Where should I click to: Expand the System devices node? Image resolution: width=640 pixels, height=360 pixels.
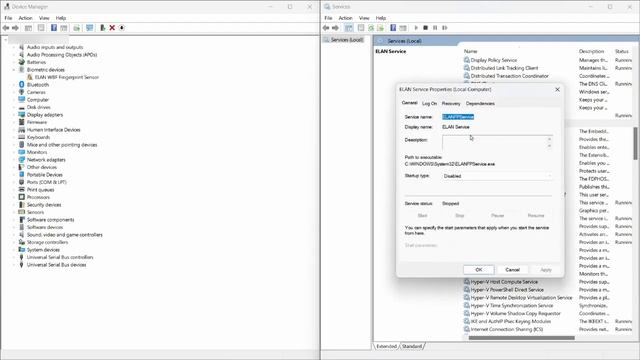tap(14, 250)
